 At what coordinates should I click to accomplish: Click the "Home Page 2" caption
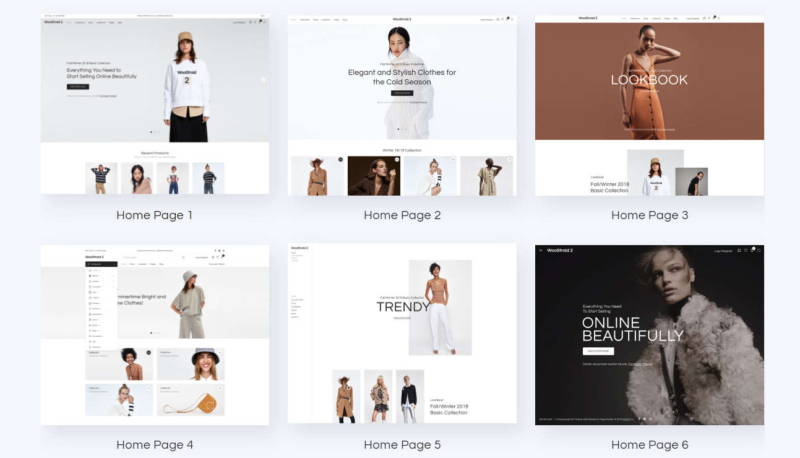pos(402,215)
